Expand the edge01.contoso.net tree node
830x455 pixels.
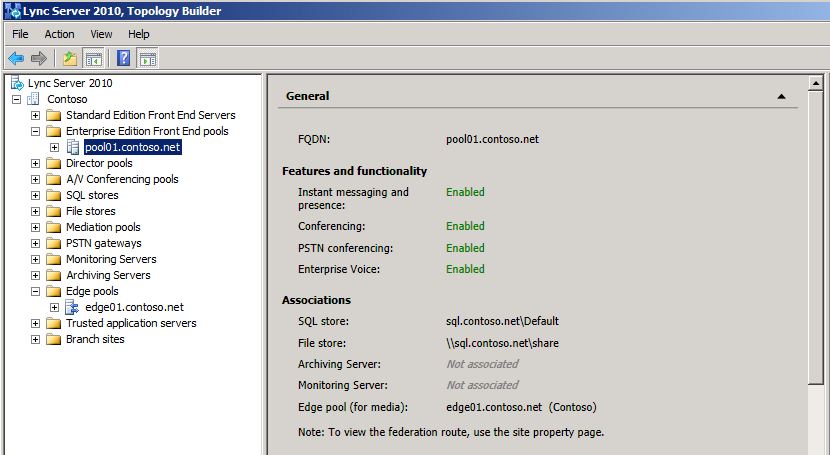[x=55, y=307]
